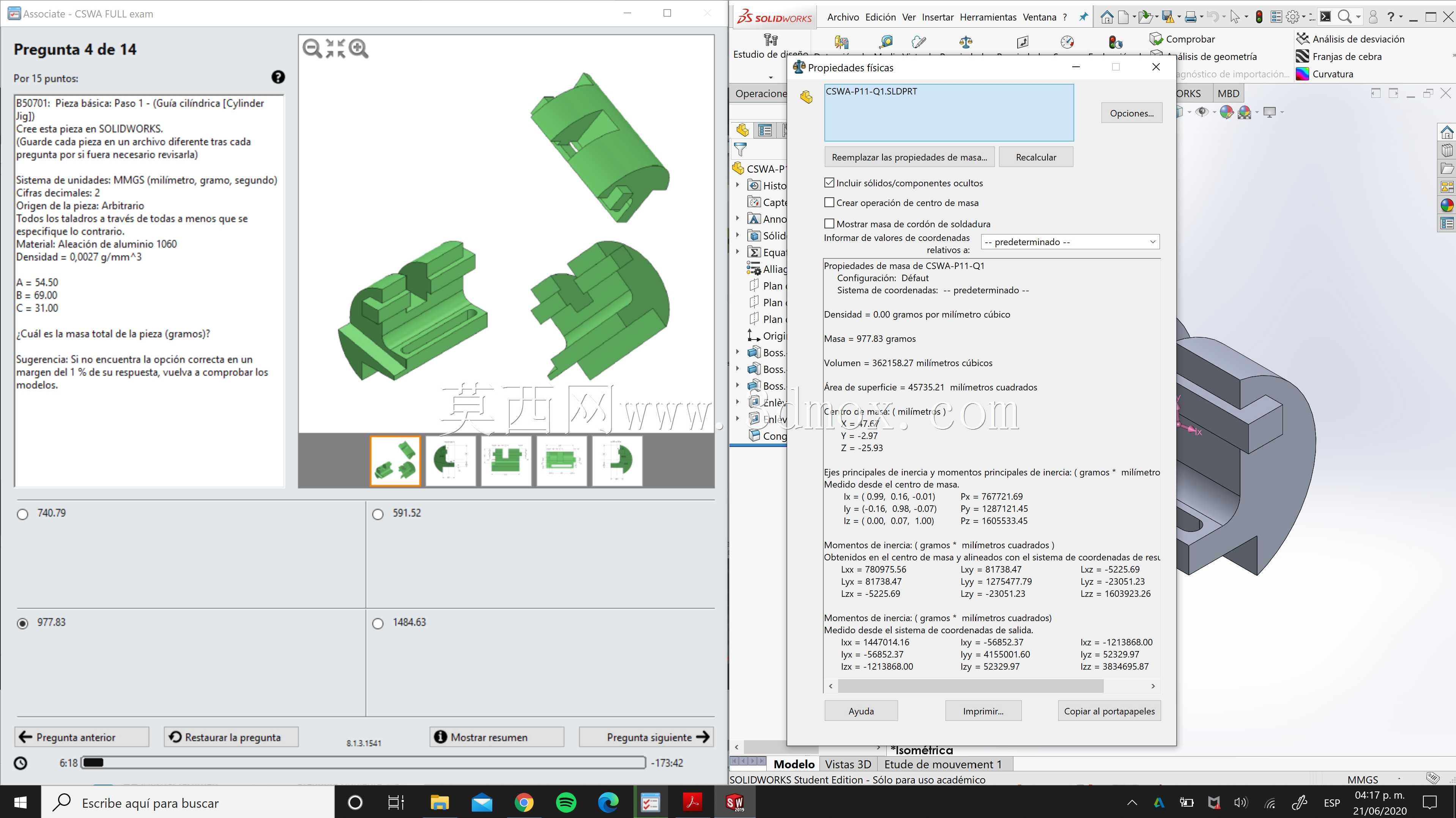This screenshot has width=1456, height=818.
Task: Expand the Histo folder in feature tree
Action: coord(737,185)
